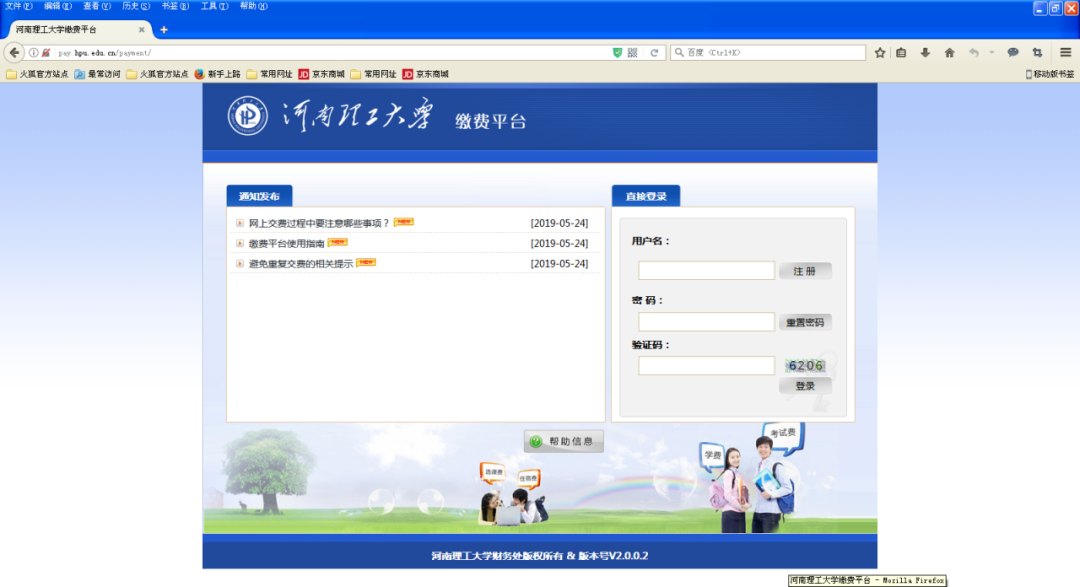Reload the page with refresh icon
The image size is (1080, 587).
click(x=654, y=52)
